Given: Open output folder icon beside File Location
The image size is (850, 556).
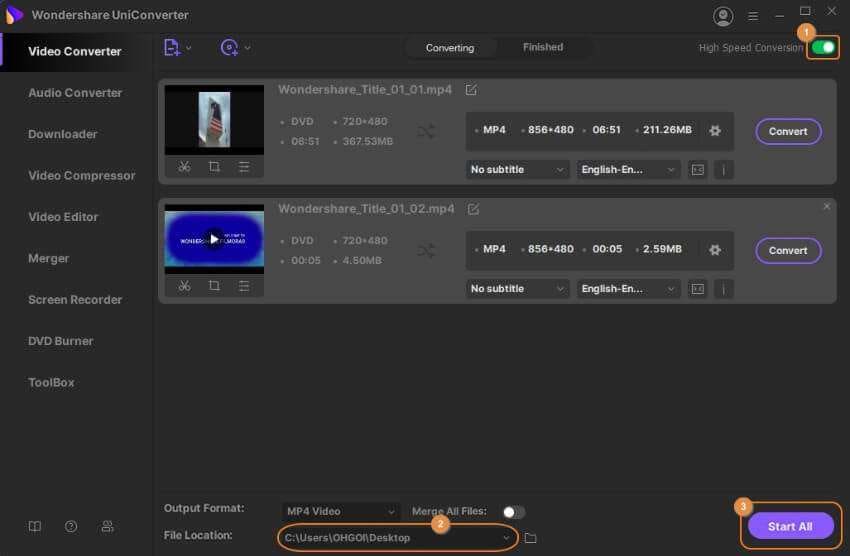Looking at the screenshot, I should [531, 538].
